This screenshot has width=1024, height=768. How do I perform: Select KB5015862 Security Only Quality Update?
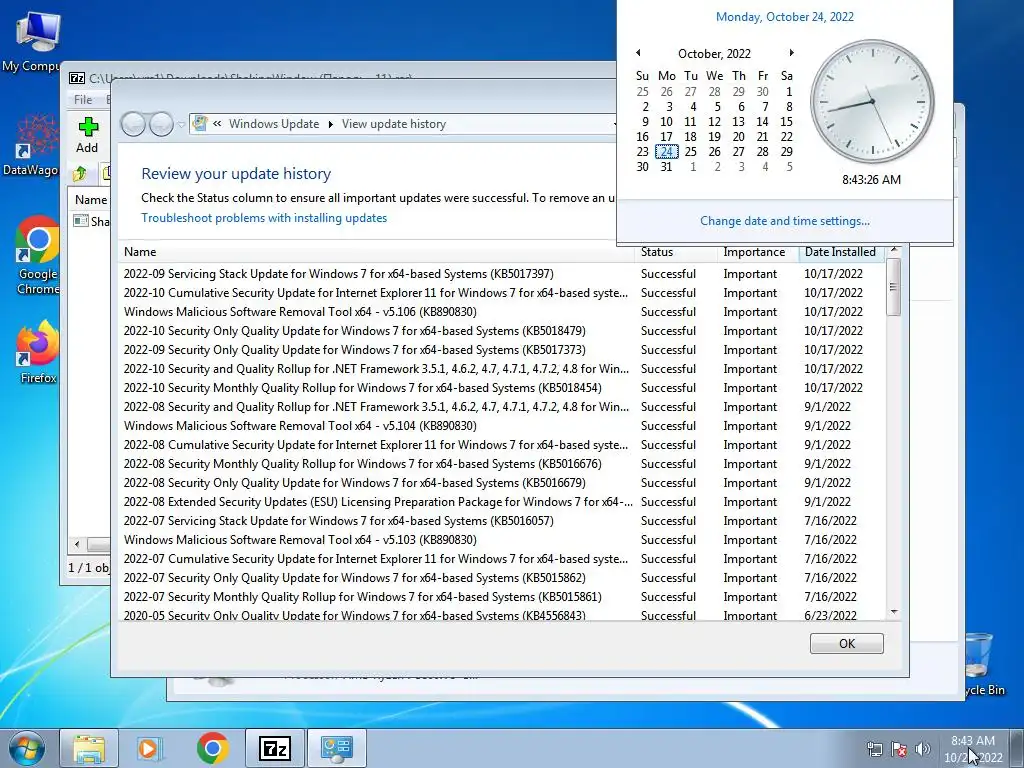click(501, 577)
